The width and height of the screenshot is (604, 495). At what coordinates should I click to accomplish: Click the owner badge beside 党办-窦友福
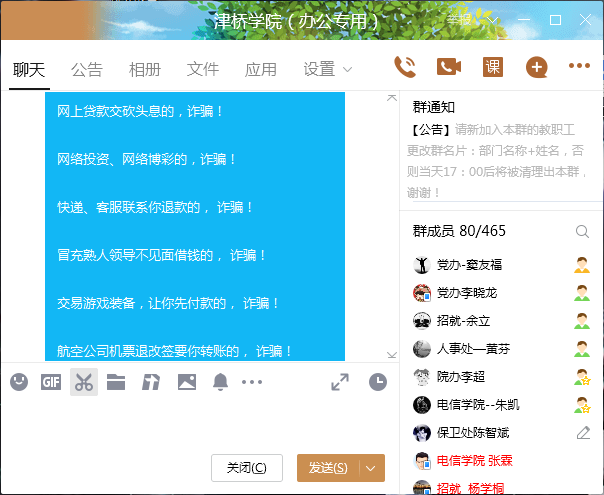(x=582, y=265)
